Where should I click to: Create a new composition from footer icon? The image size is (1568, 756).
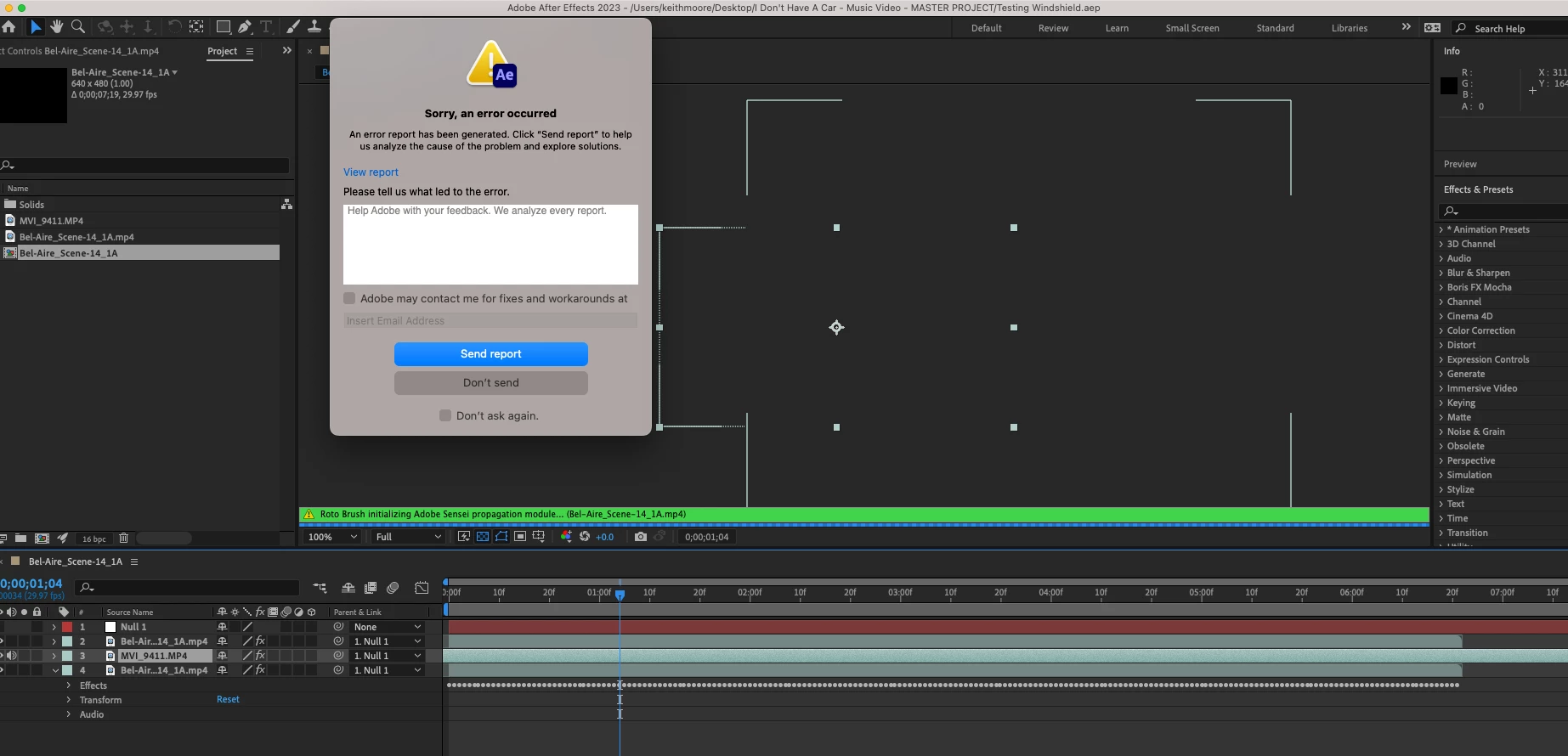click(x=42, y=539)
